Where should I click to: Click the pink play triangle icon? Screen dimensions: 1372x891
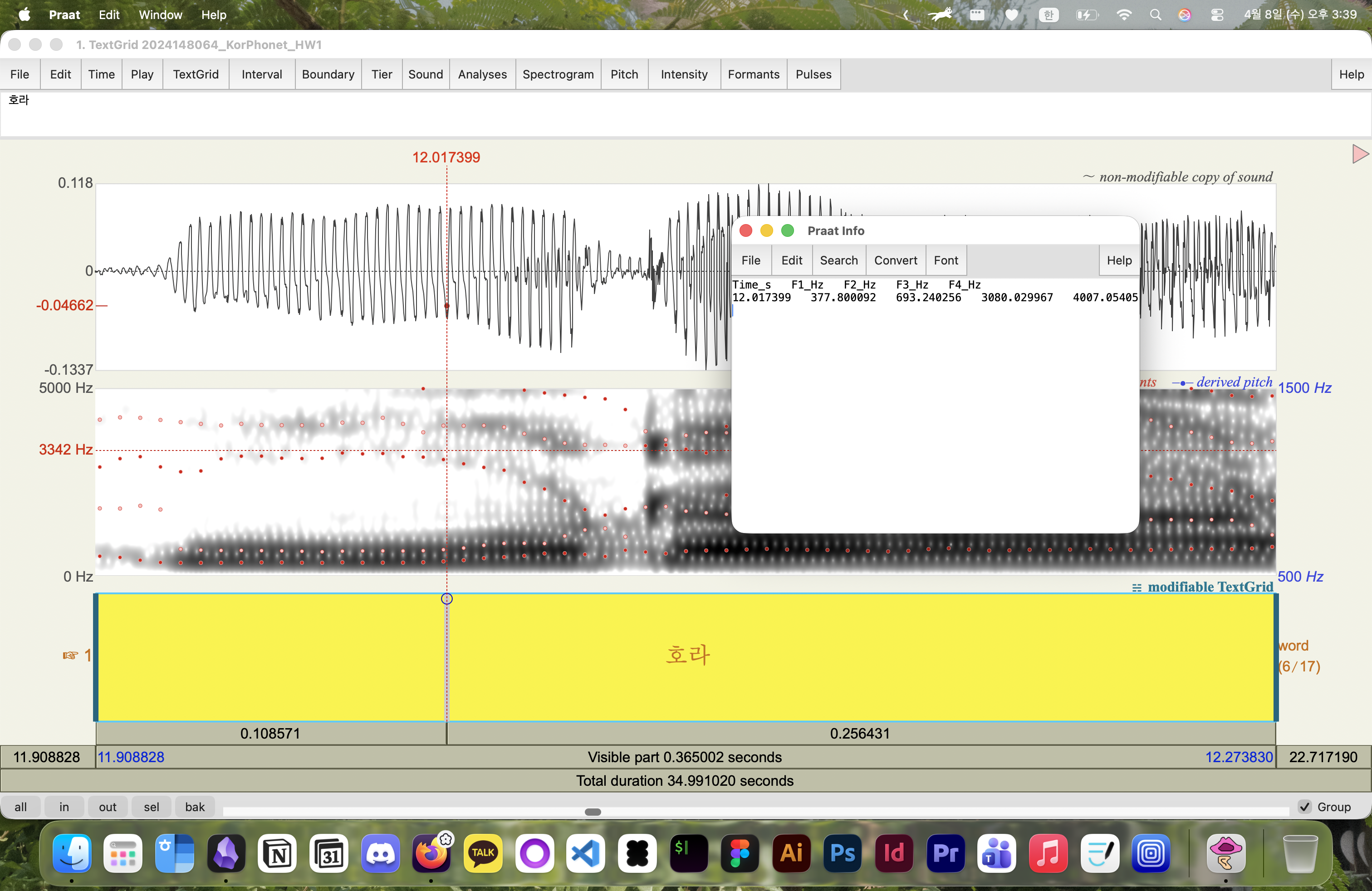pos(1359,154)
